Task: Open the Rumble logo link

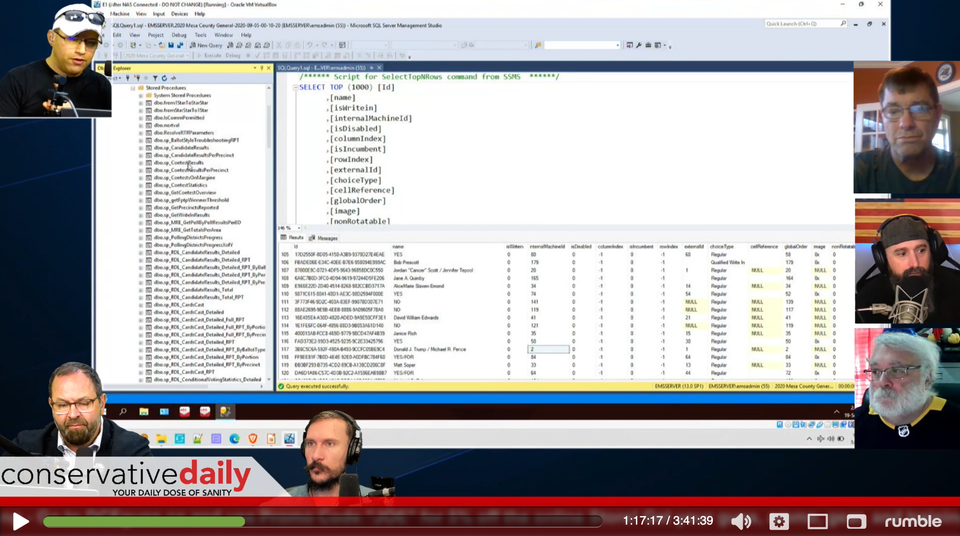Action: point(913,521)
